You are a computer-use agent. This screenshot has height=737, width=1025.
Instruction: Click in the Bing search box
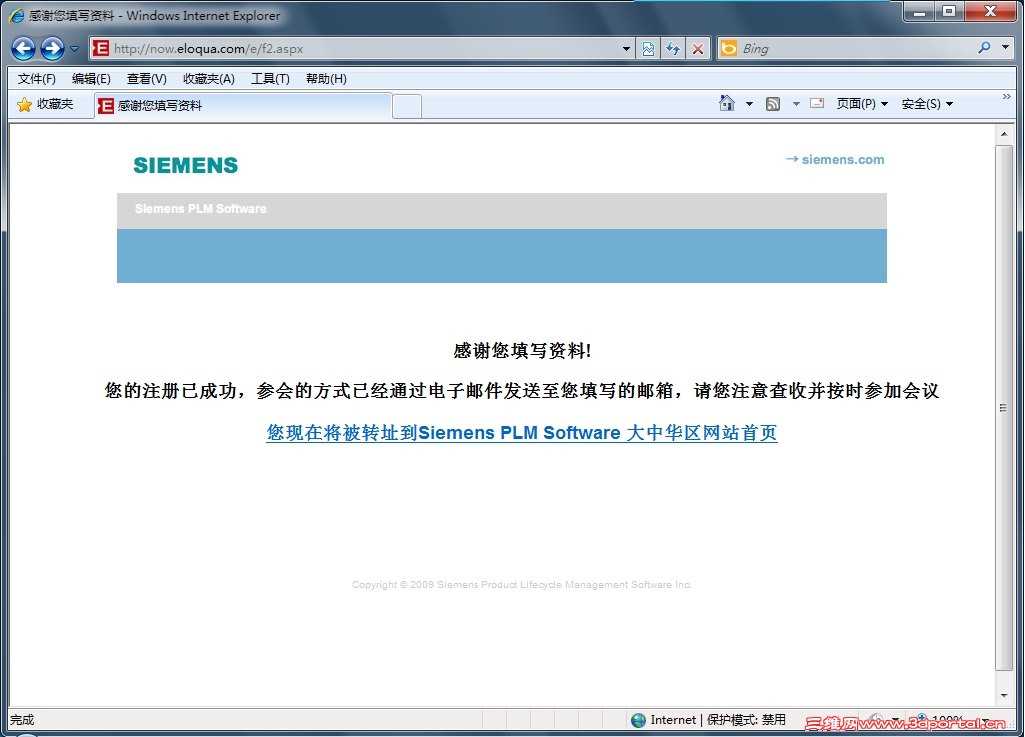pyautogui.click(x=856, y=48)
